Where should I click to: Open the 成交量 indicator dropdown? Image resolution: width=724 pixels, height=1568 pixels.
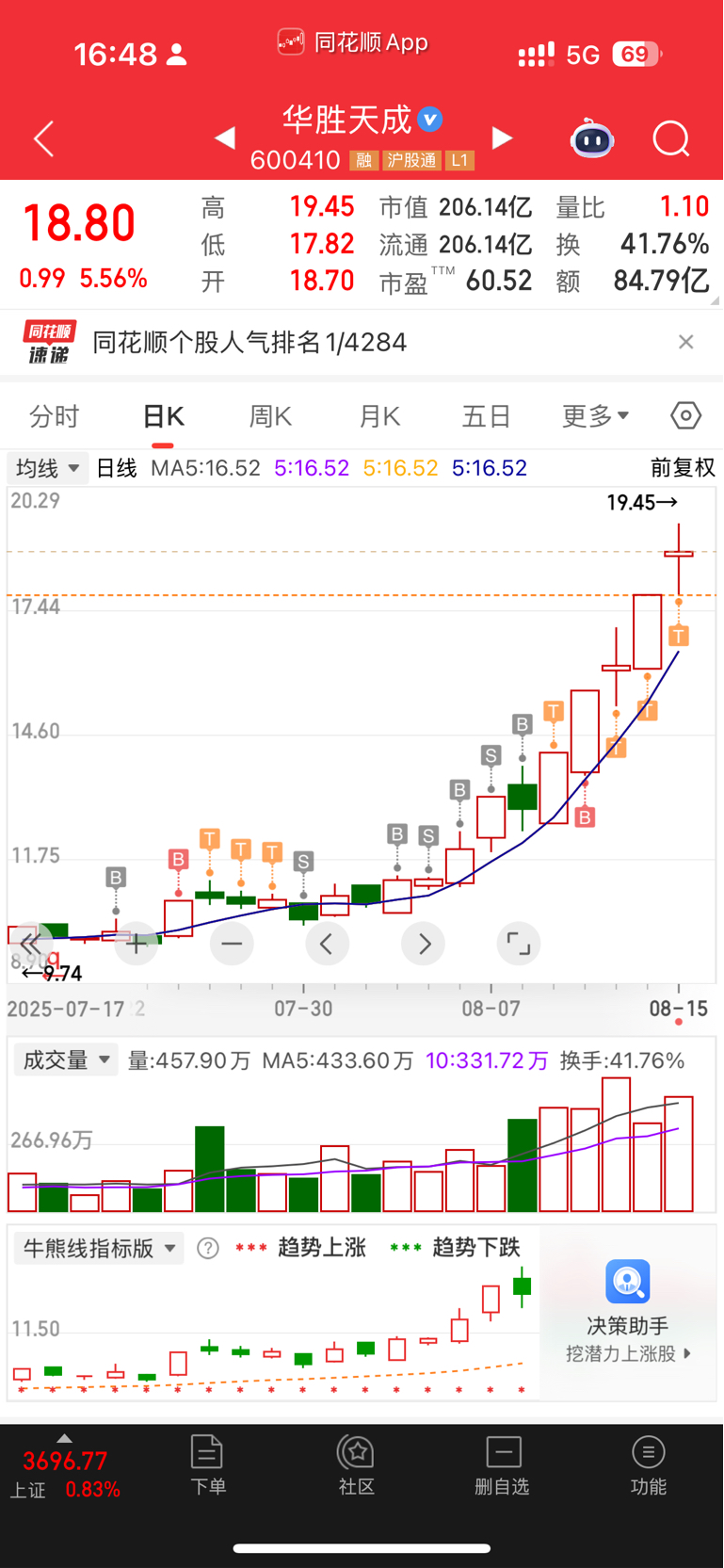[66, 1060]
